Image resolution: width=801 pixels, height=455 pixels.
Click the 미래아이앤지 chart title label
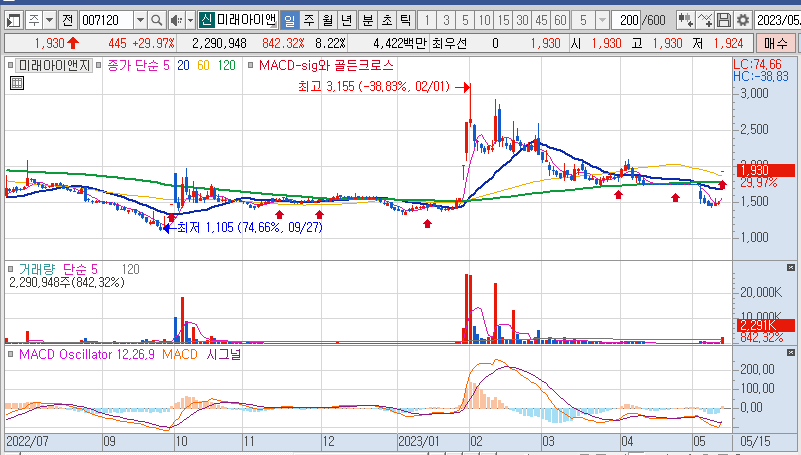point(55,65)
